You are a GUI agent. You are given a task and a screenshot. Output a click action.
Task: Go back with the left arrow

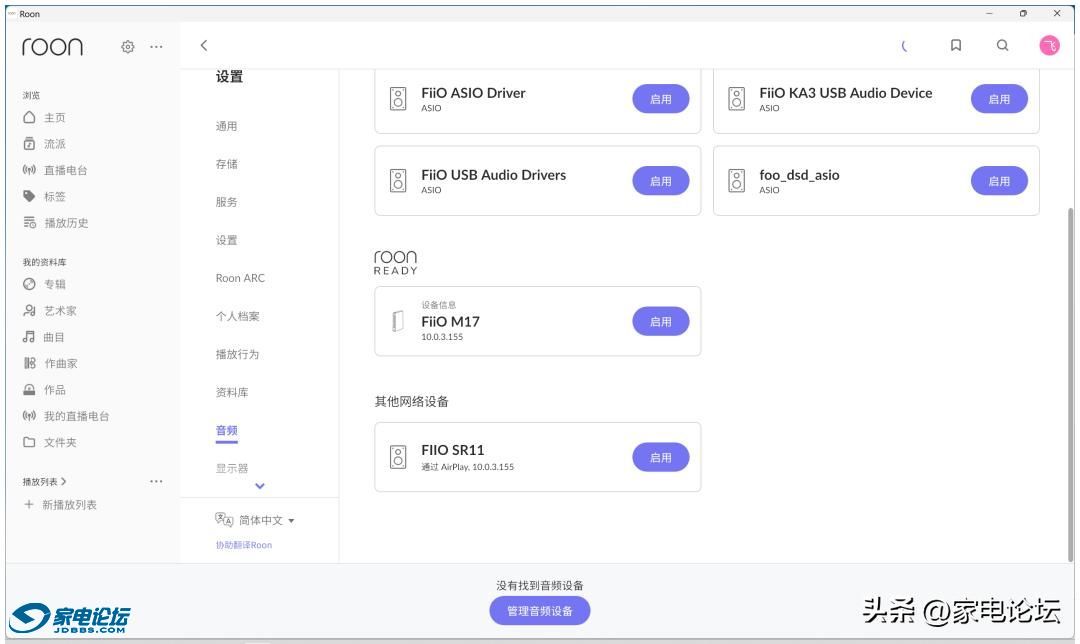pyautogui.click(x=204, y=45)
